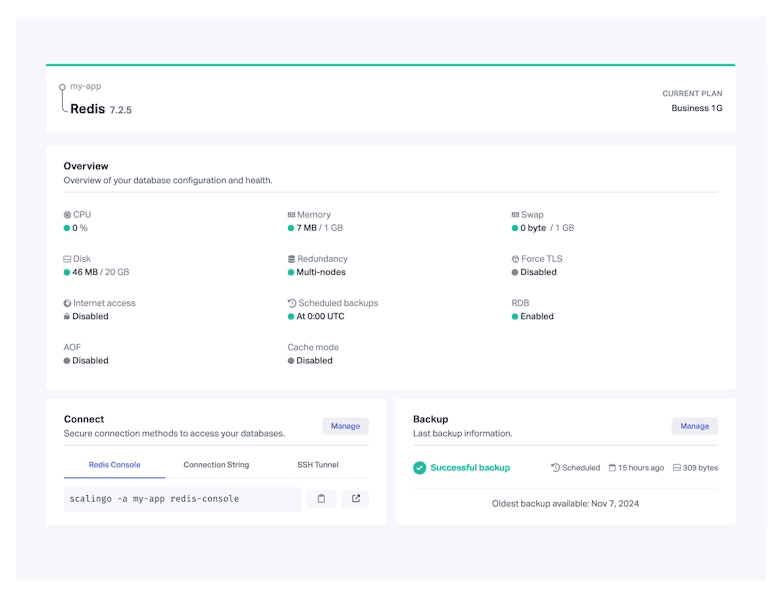
Task: Click the green status dot for Multi-nodes
Action: pos(290,272)
